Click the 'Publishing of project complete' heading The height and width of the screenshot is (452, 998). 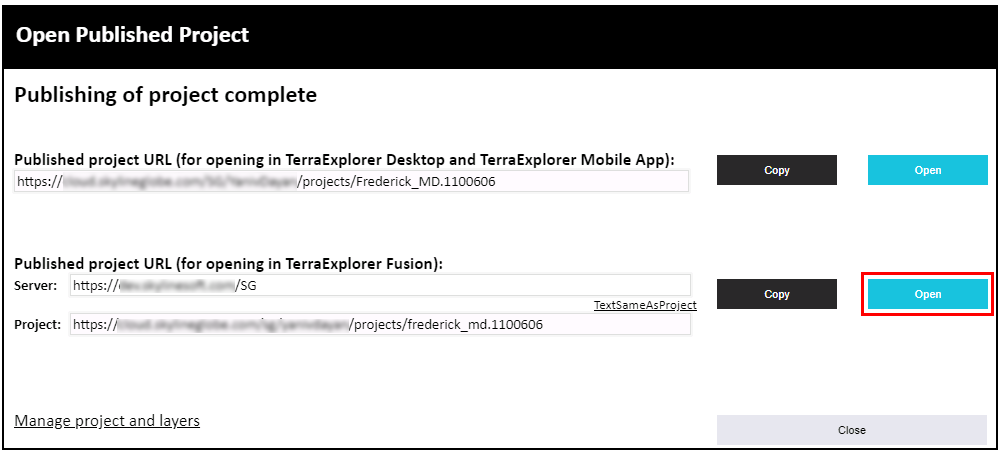165,95
